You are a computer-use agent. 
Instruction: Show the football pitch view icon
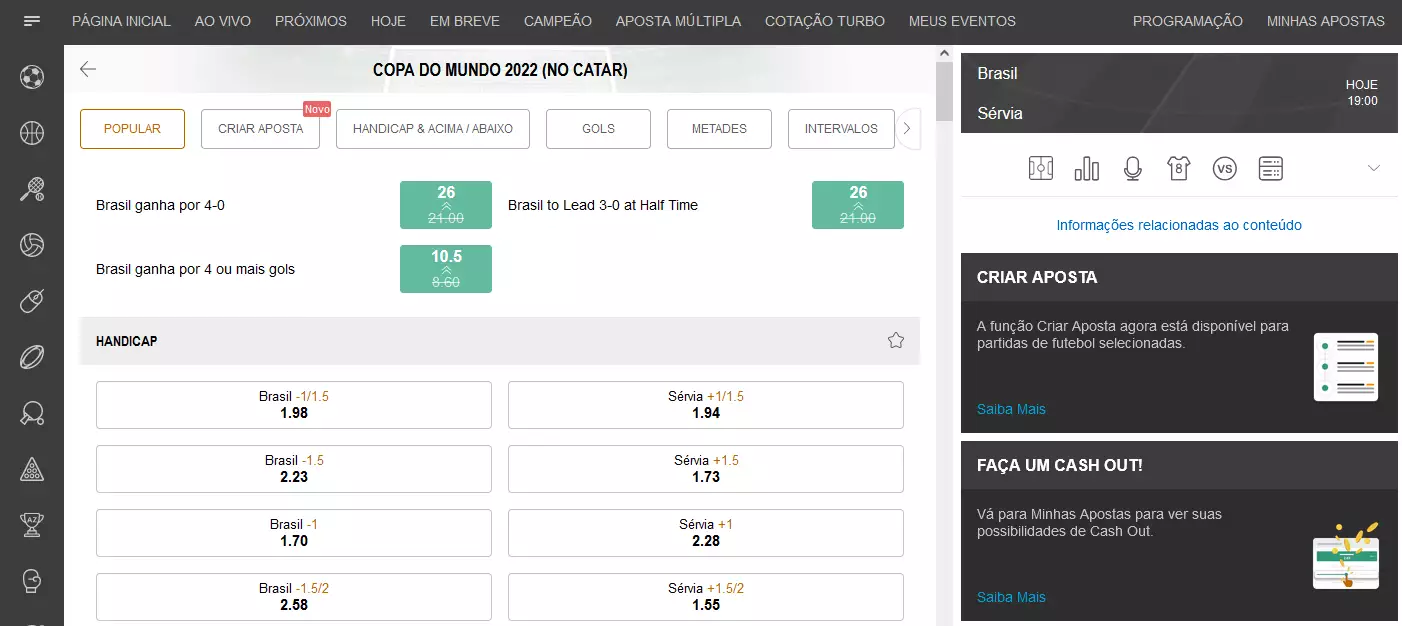point(1041,169)
